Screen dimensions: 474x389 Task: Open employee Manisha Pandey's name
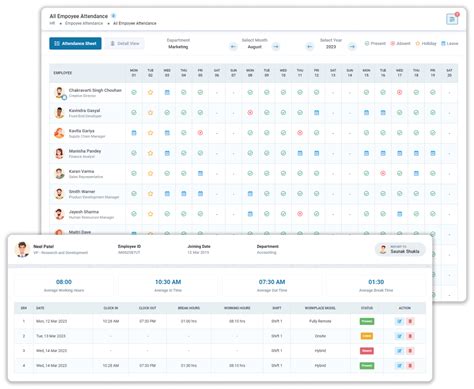(x=85, y=151)
